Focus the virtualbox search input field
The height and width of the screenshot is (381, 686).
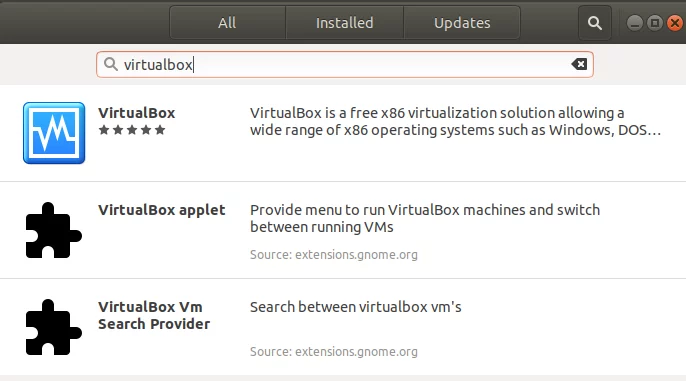345,64
